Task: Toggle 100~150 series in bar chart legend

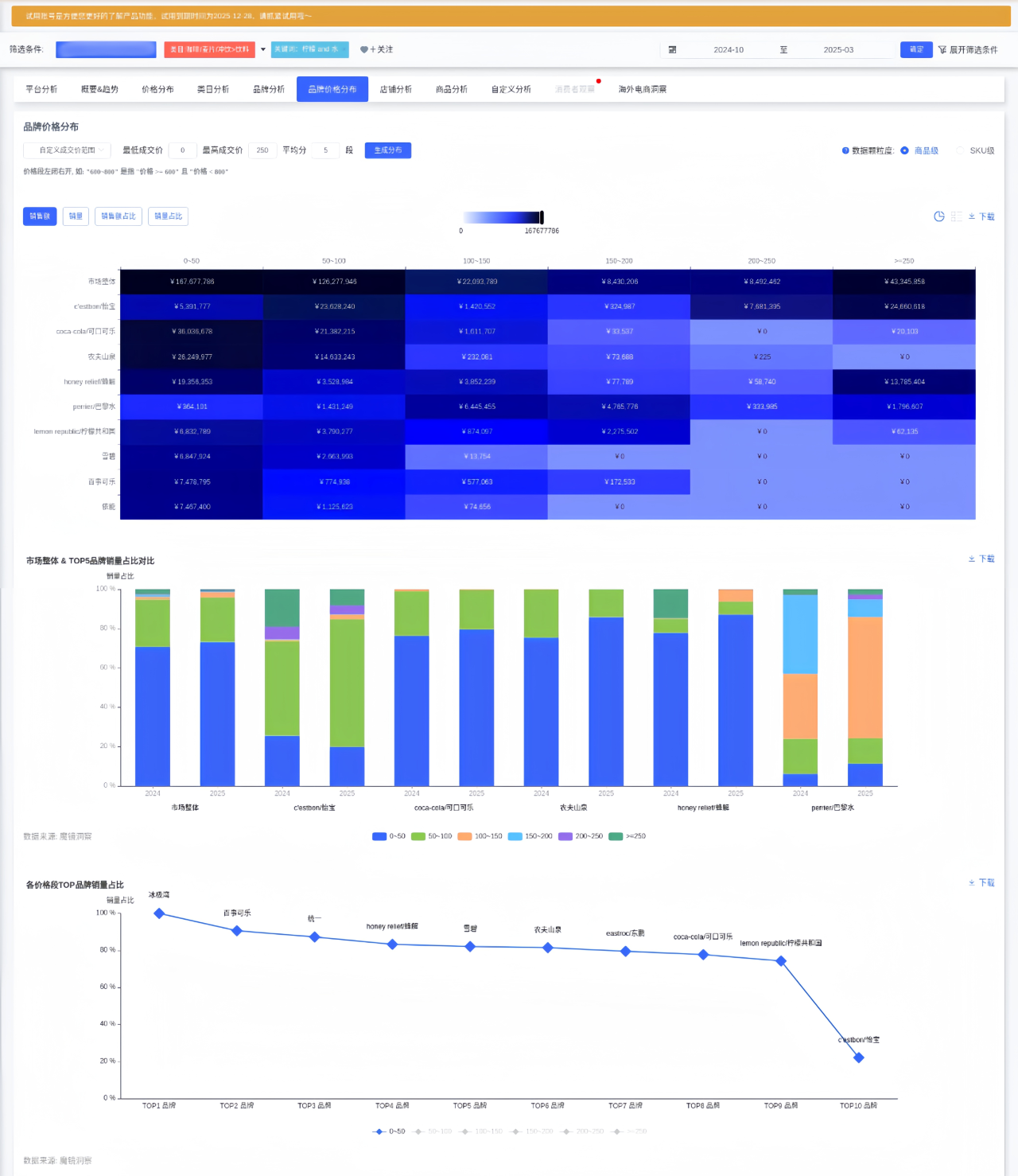Action: click(480, 836)
